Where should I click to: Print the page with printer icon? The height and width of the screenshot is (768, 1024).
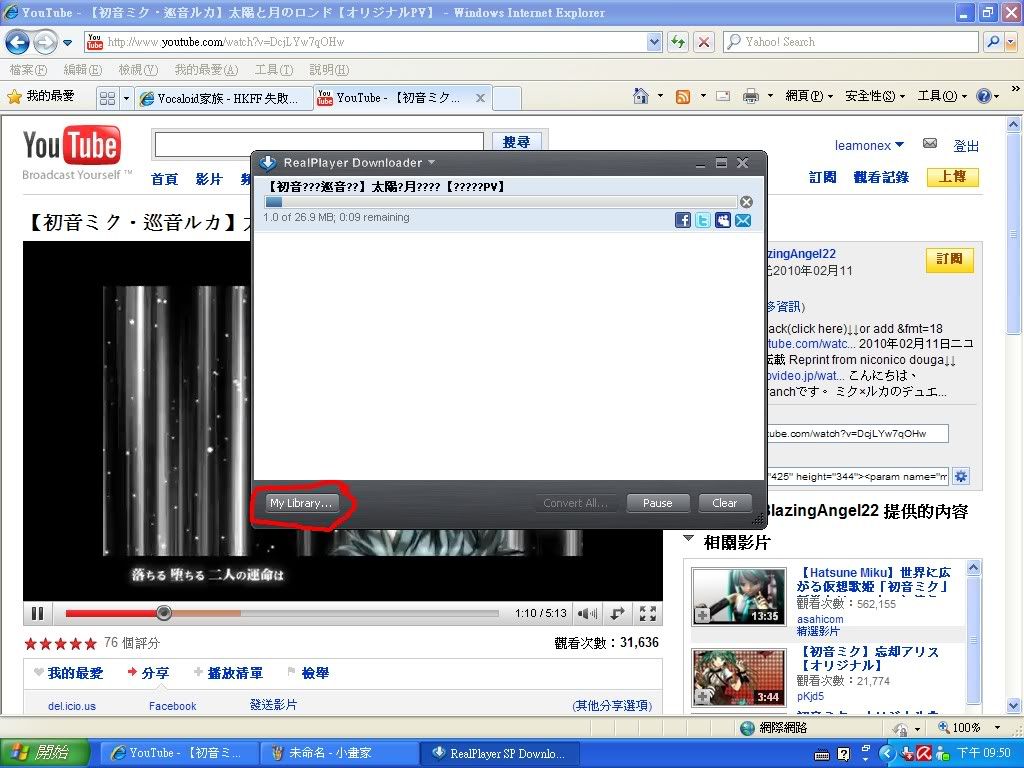coord(751,97)
